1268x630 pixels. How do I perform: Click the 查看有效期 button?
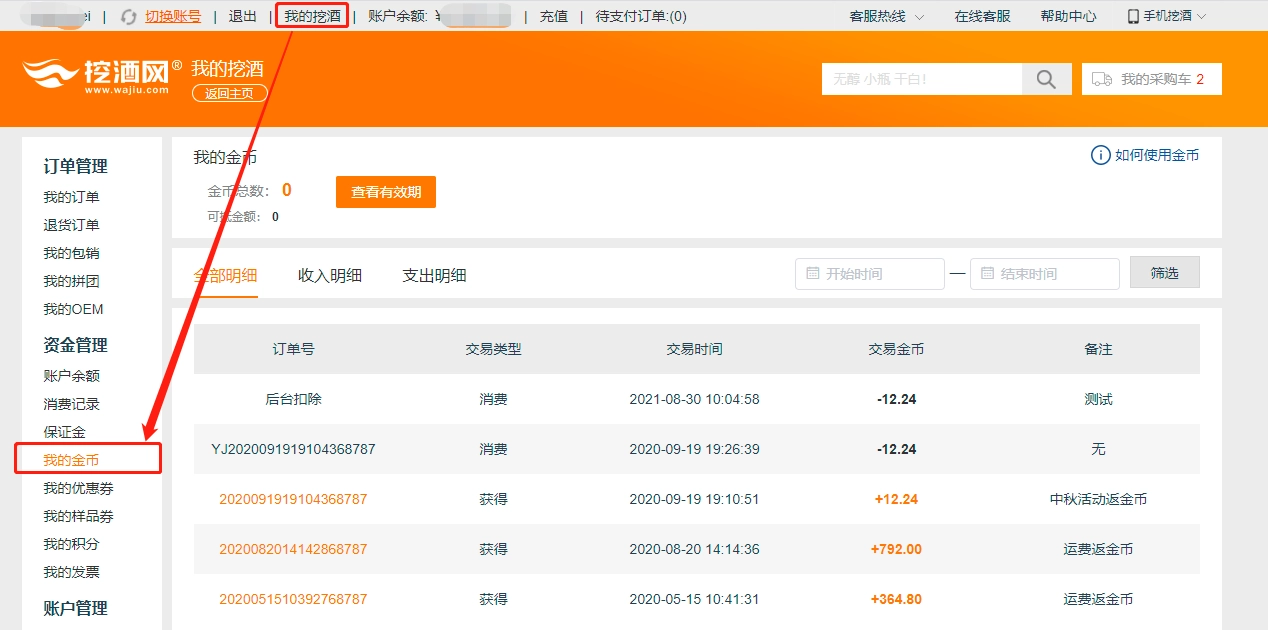[386, 192]
